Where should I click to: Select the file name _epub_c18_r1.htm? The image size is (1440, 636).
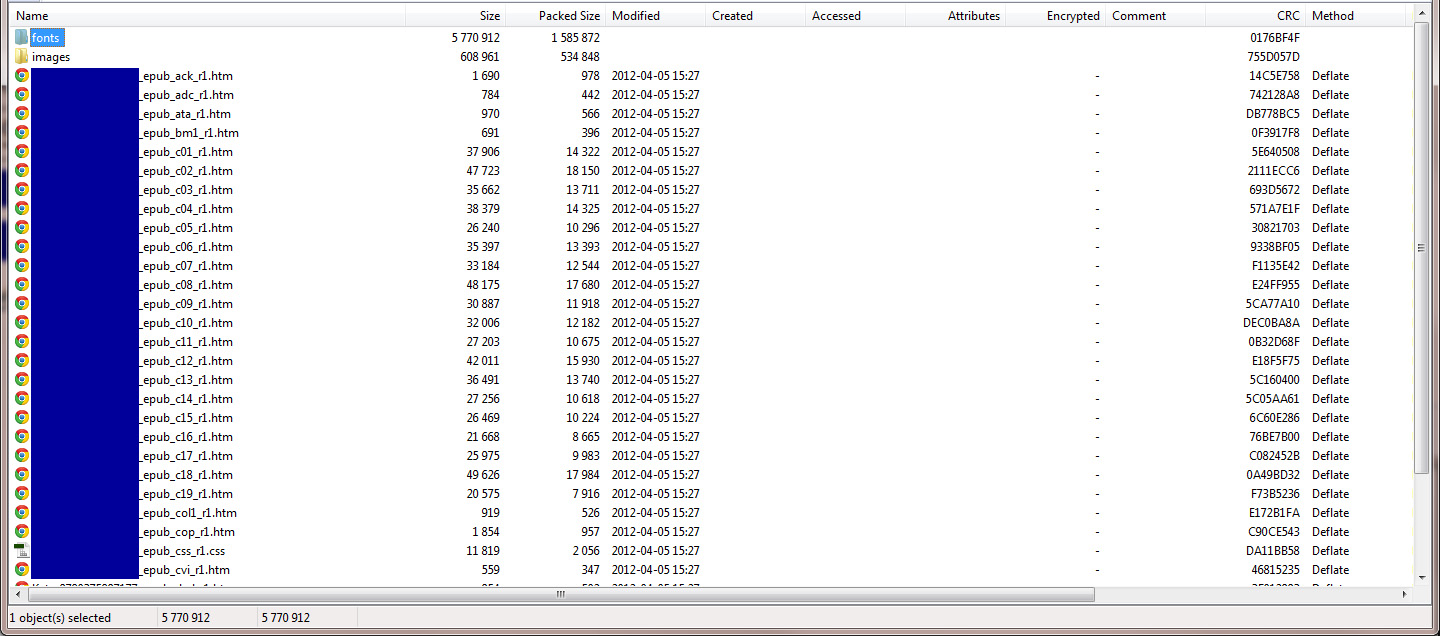186,474
